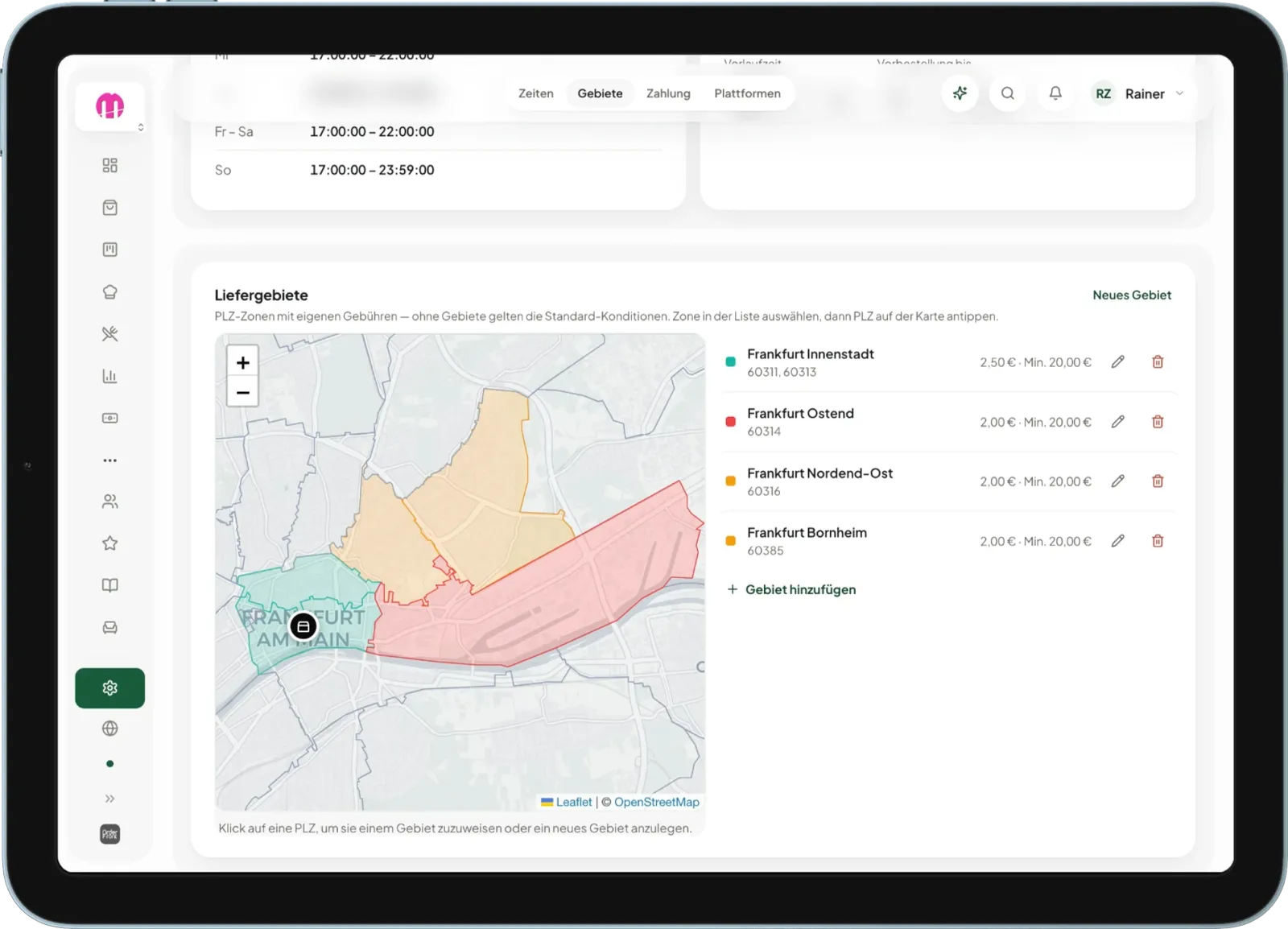Click the Neues Gebiet button
The width and height of the screenshot is (1288, 929).
(1132, 295)
